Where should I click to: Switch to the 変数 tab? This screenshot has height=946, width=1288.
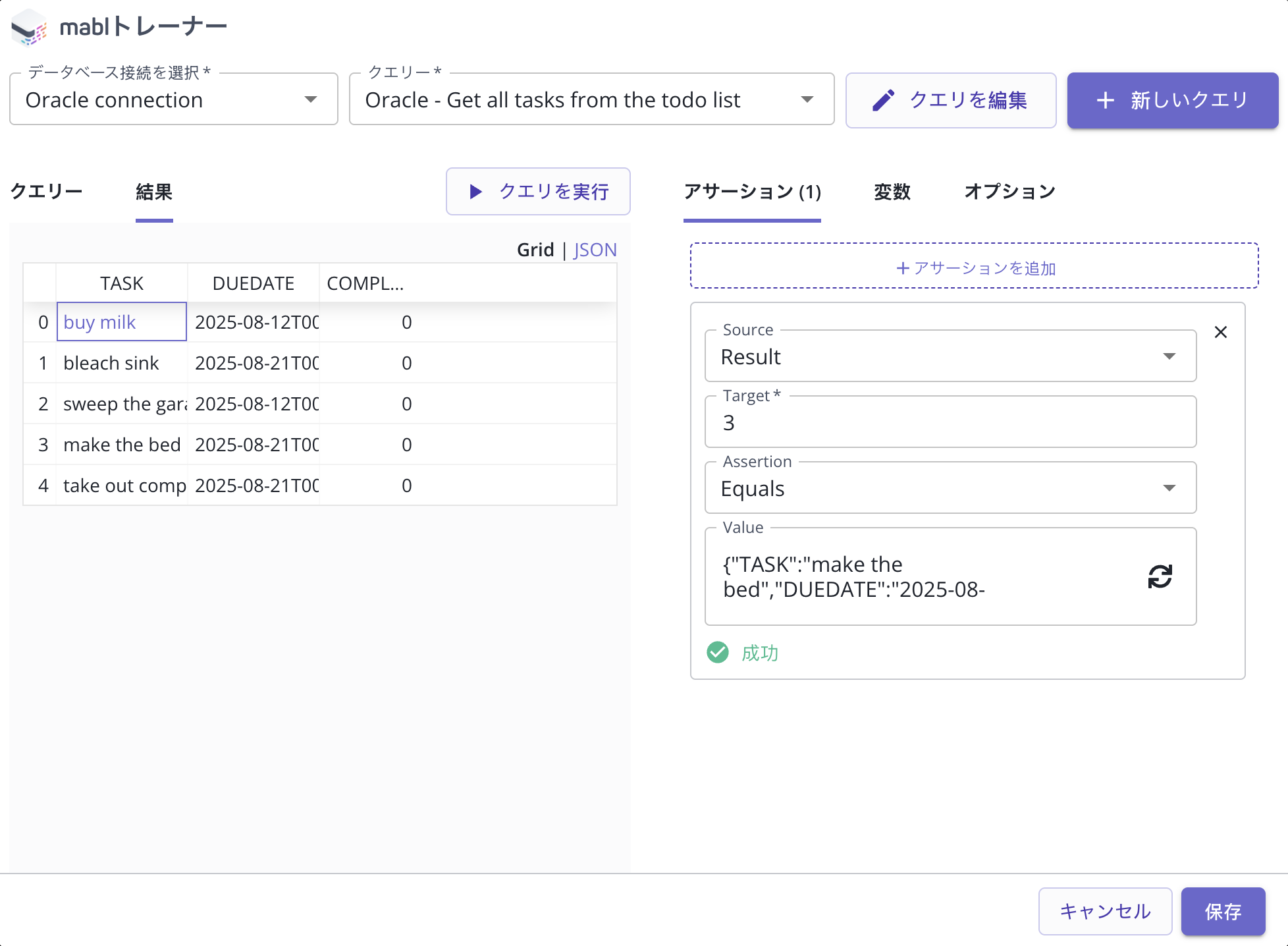click(892, 192)
